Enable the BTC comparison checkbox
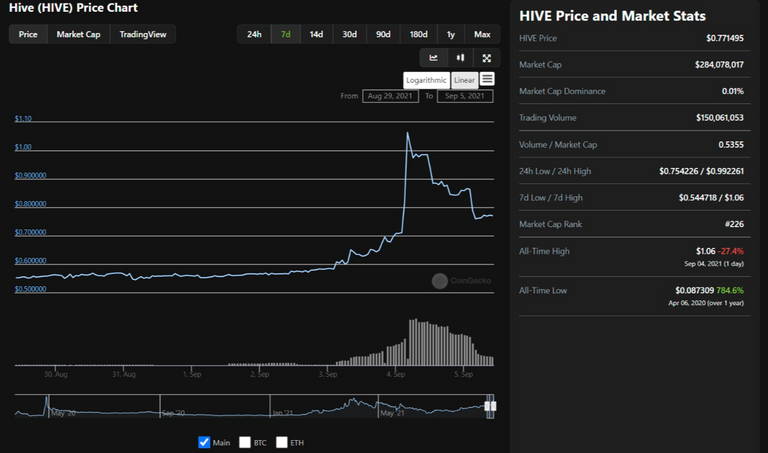The width and height of the screenshot is (768, 453). [x=245, y=442]
